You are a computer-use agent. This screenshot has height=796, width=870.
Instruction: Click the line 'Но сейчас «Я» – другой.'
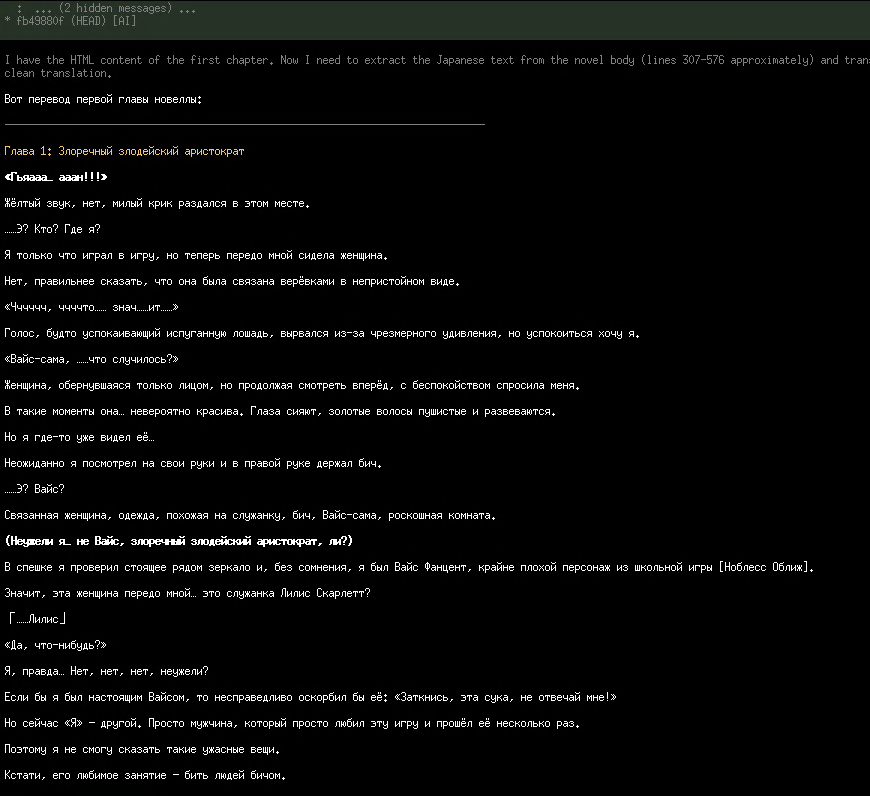tap(292, 723)
